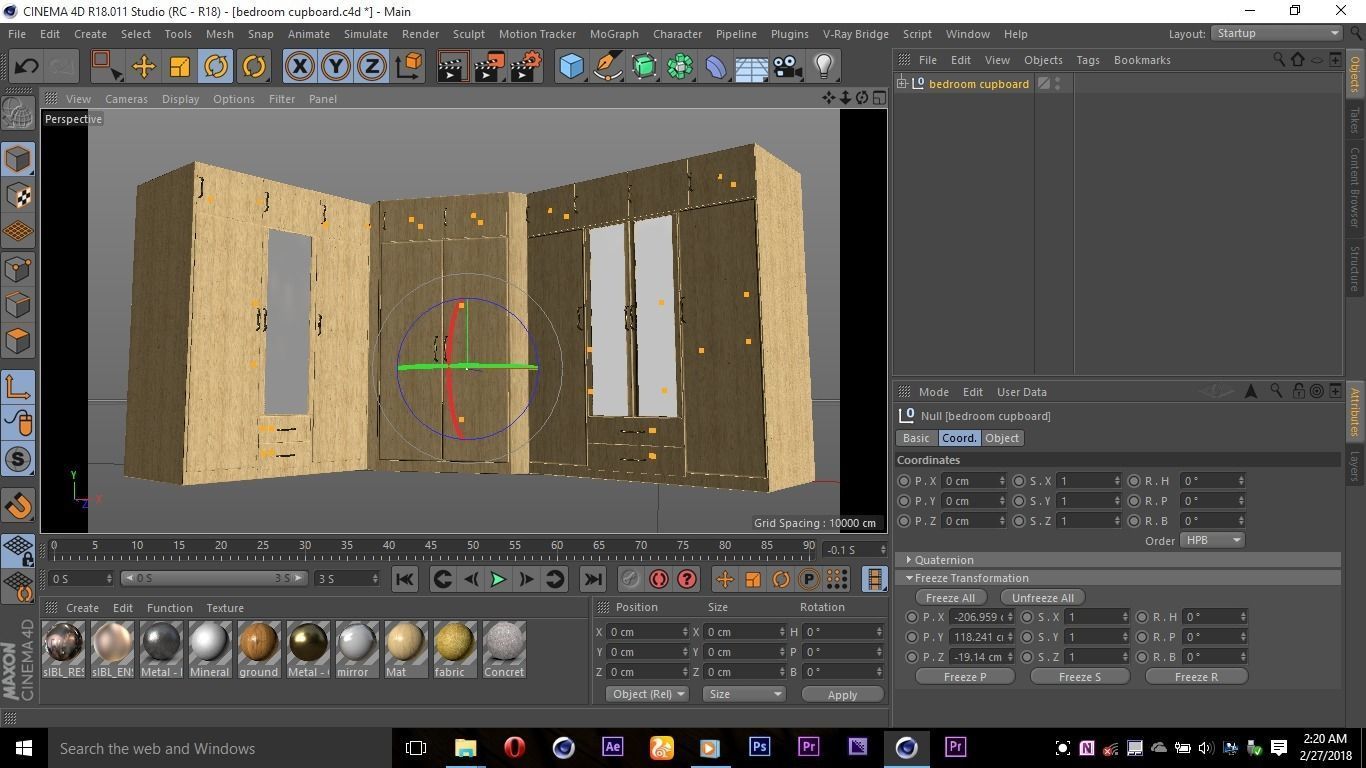Toggle X axis lock
Viewport: 1366px width, 768px height.
pos(299,67)
